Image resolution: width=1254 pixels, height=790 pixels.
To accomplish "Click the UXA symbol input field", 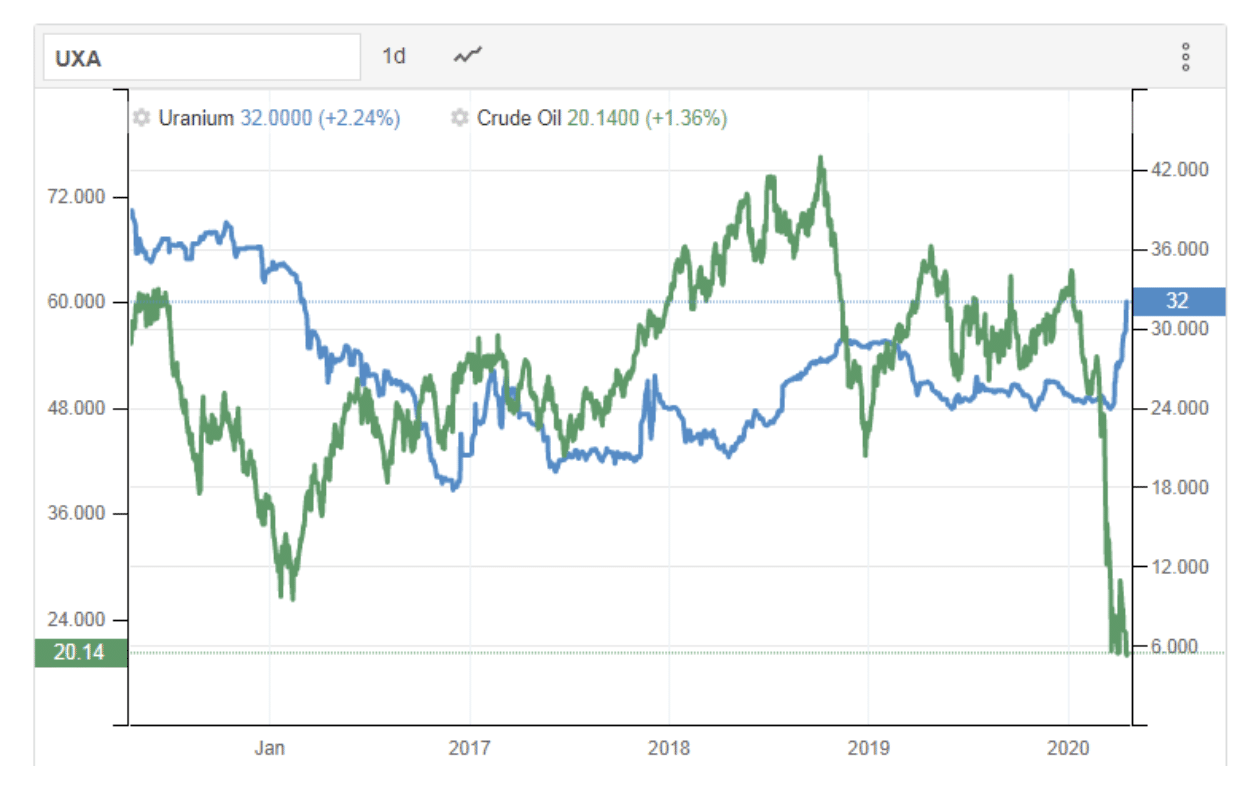I will coord(201,57).
